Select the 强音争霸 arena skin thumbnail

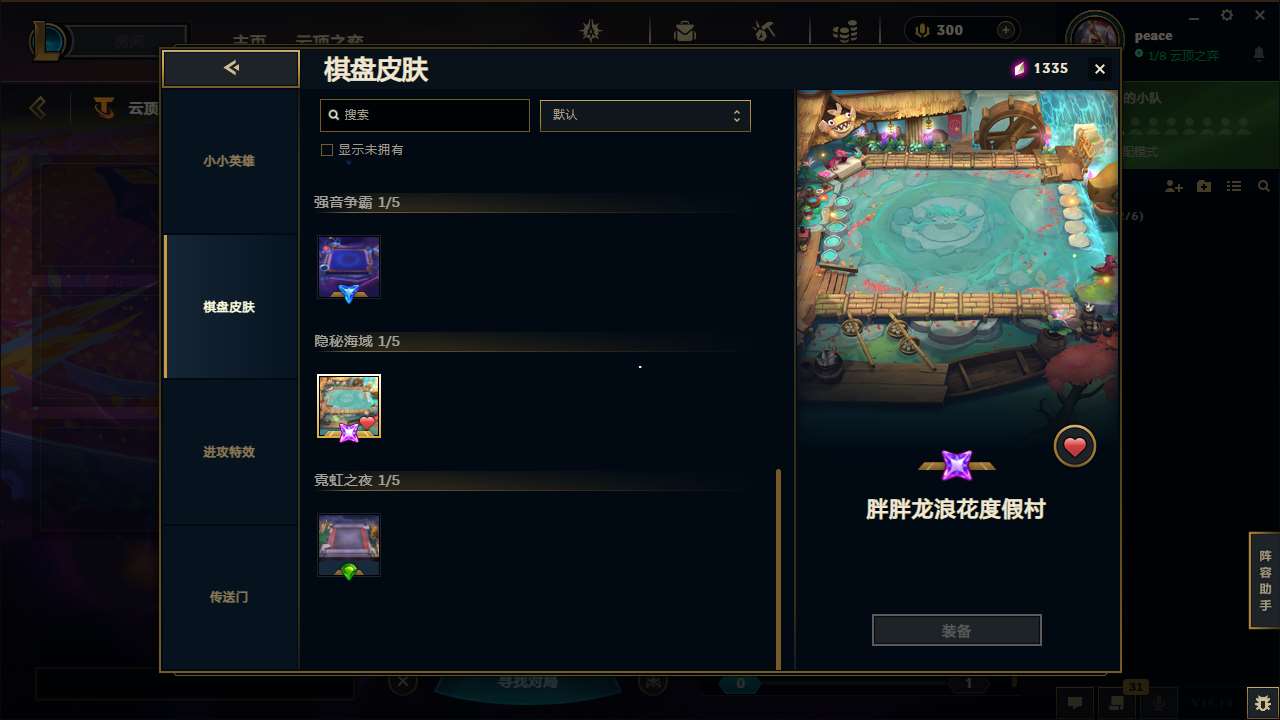click(349, 268)
